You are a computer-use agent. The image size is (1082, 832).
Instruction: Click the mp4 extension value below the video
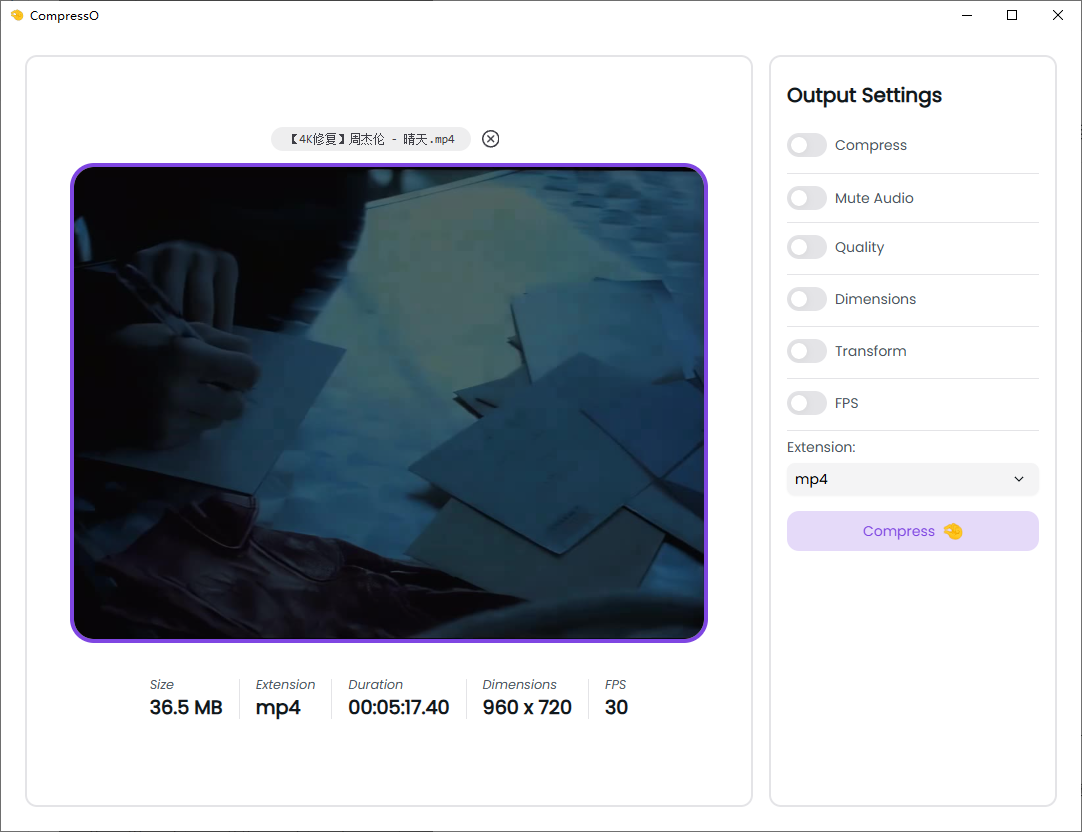[x=278, y=708]
